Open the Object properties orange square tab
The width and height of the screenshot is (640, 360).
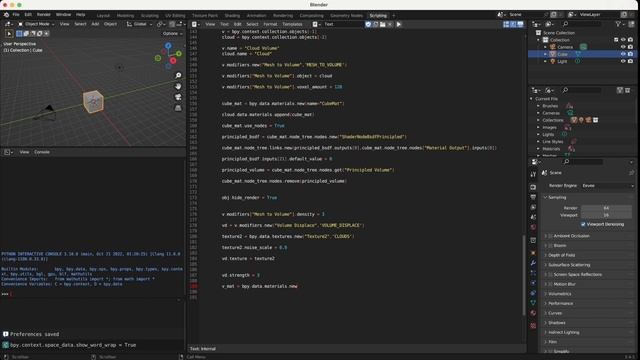pos(533,253)
